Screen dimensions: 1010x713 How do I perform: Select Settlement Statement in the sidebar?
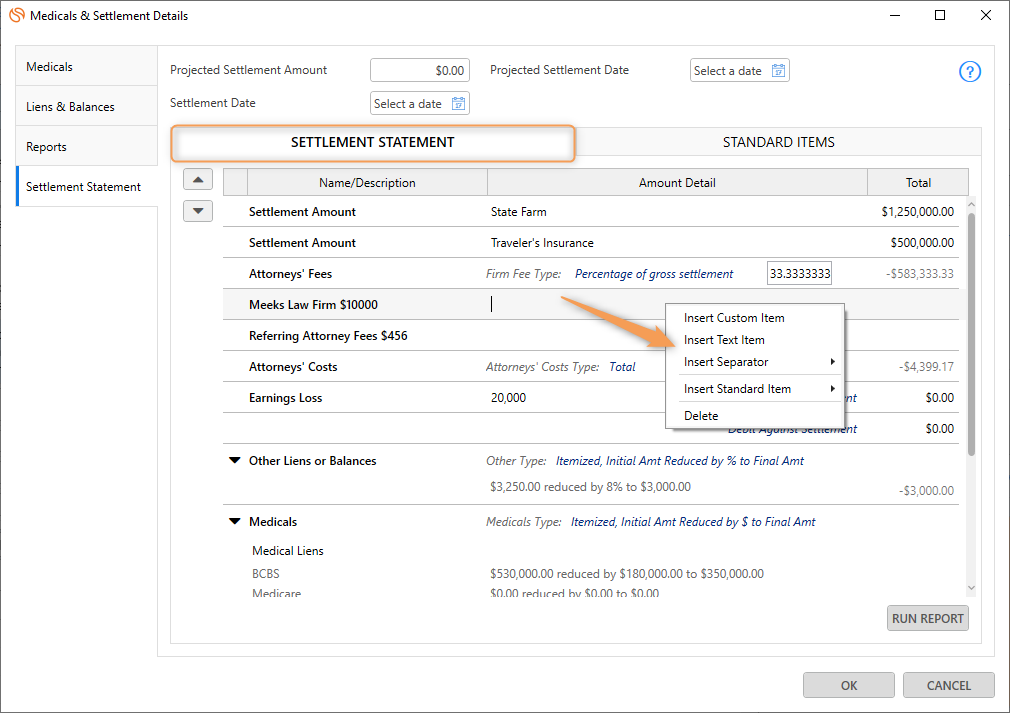tap(86, 186)
